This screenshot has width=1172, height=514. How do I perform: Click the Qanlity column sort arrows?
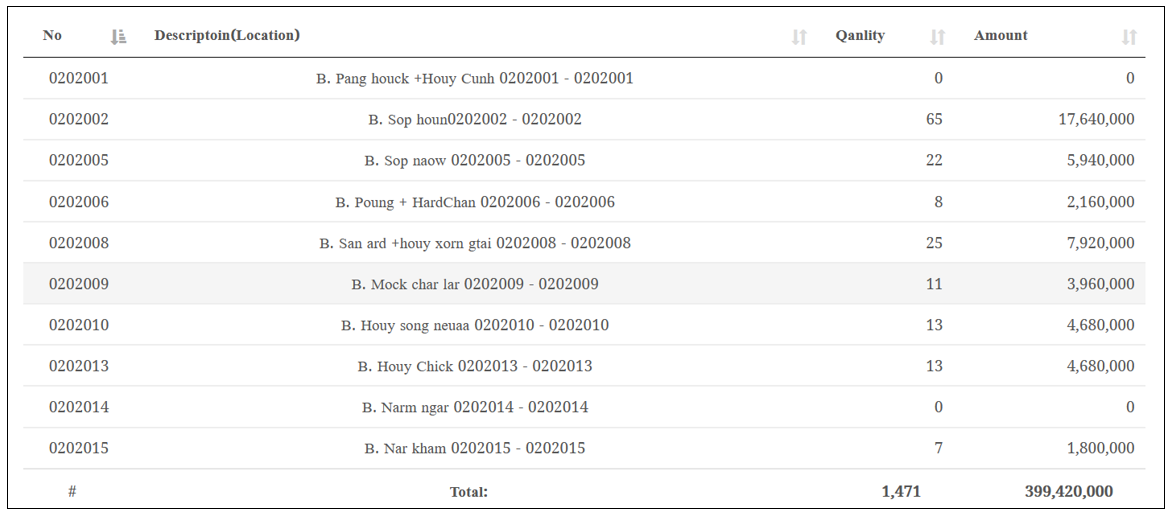[937, 37]
